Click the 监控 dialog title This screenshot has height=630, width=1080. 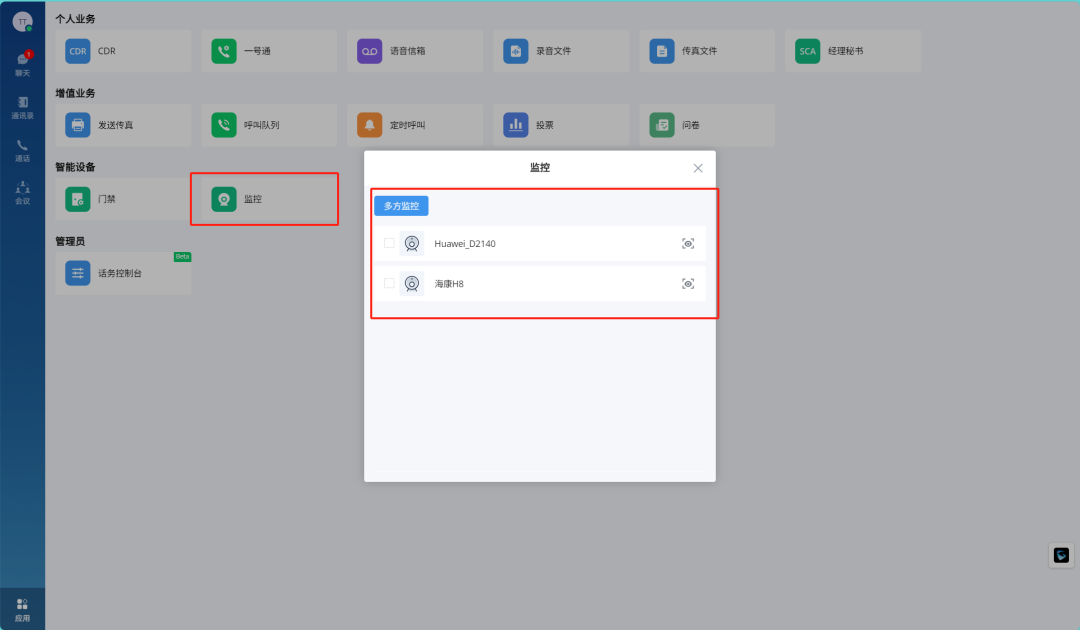tap(540, 167)
